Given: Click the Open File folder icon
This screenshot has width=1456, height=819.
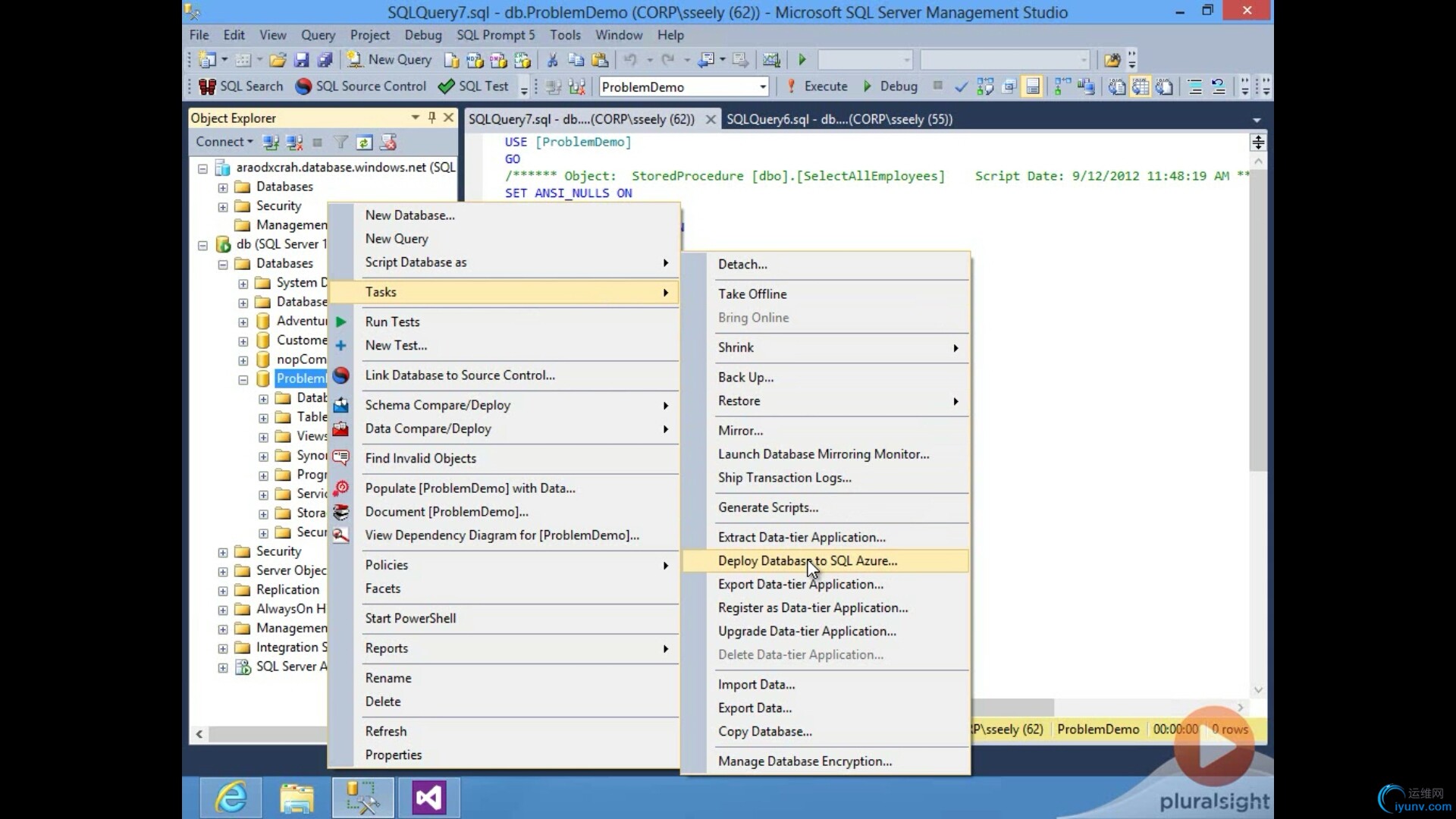Looking at the screenshot, I should tap(278, 59).
